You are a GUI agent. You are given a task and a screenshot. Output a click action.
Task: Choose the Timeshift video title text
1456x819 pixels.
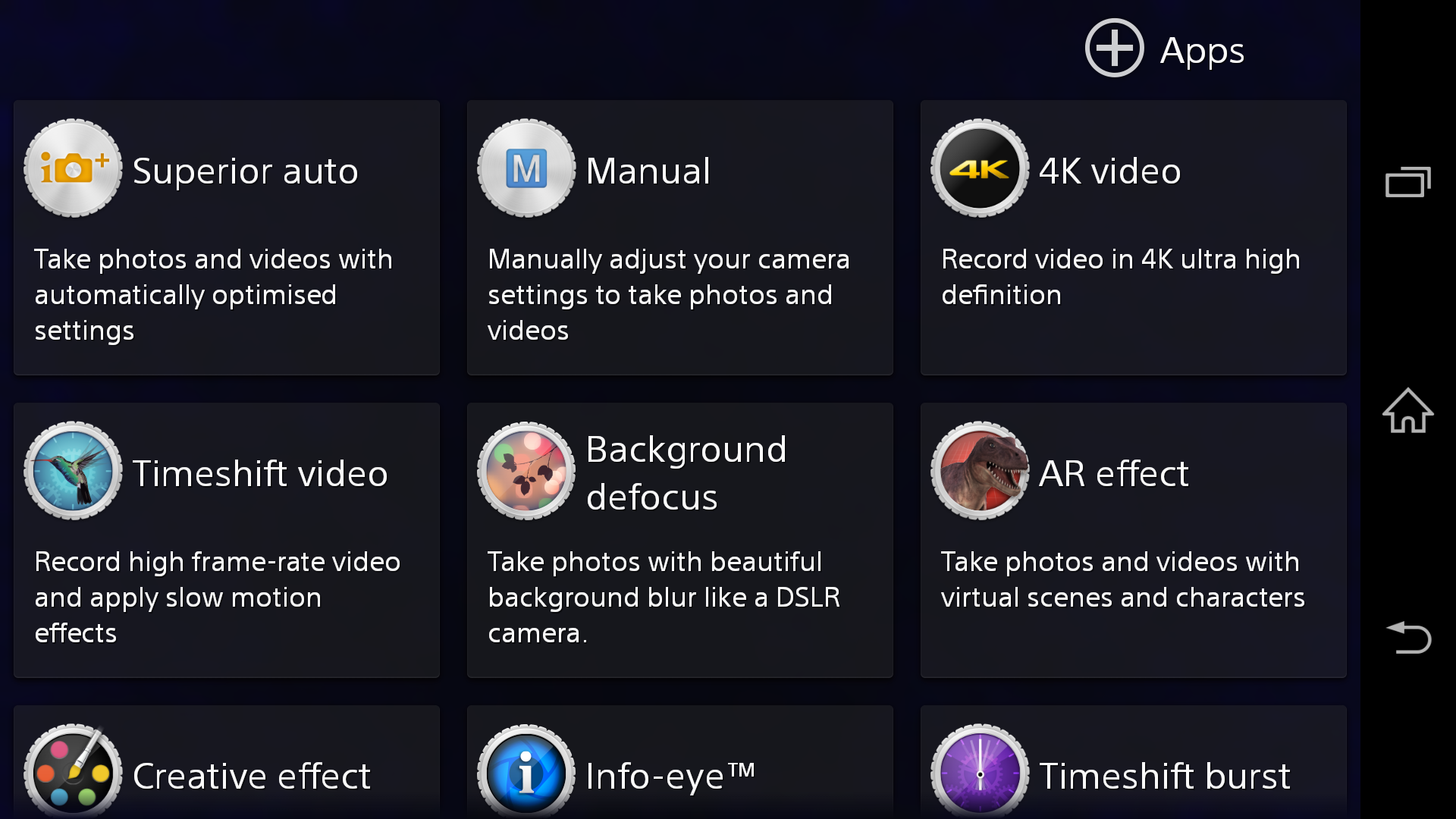(x=260, y=474)
